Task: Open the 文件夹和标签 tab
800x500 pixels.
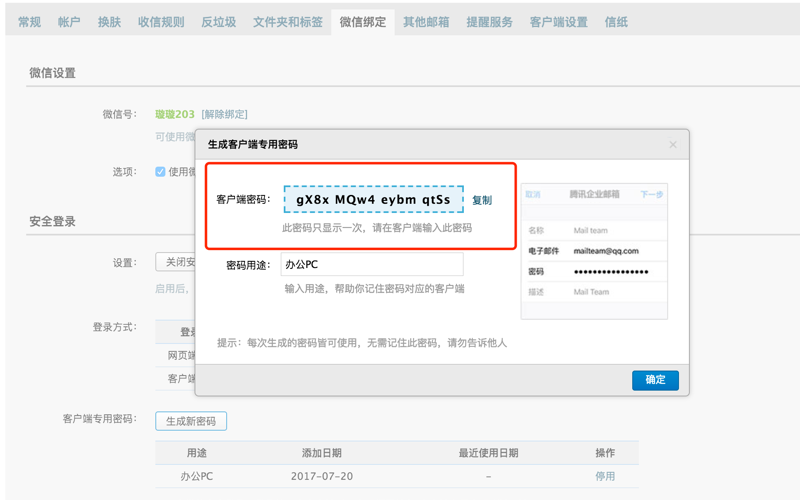Action: point(288,22)
